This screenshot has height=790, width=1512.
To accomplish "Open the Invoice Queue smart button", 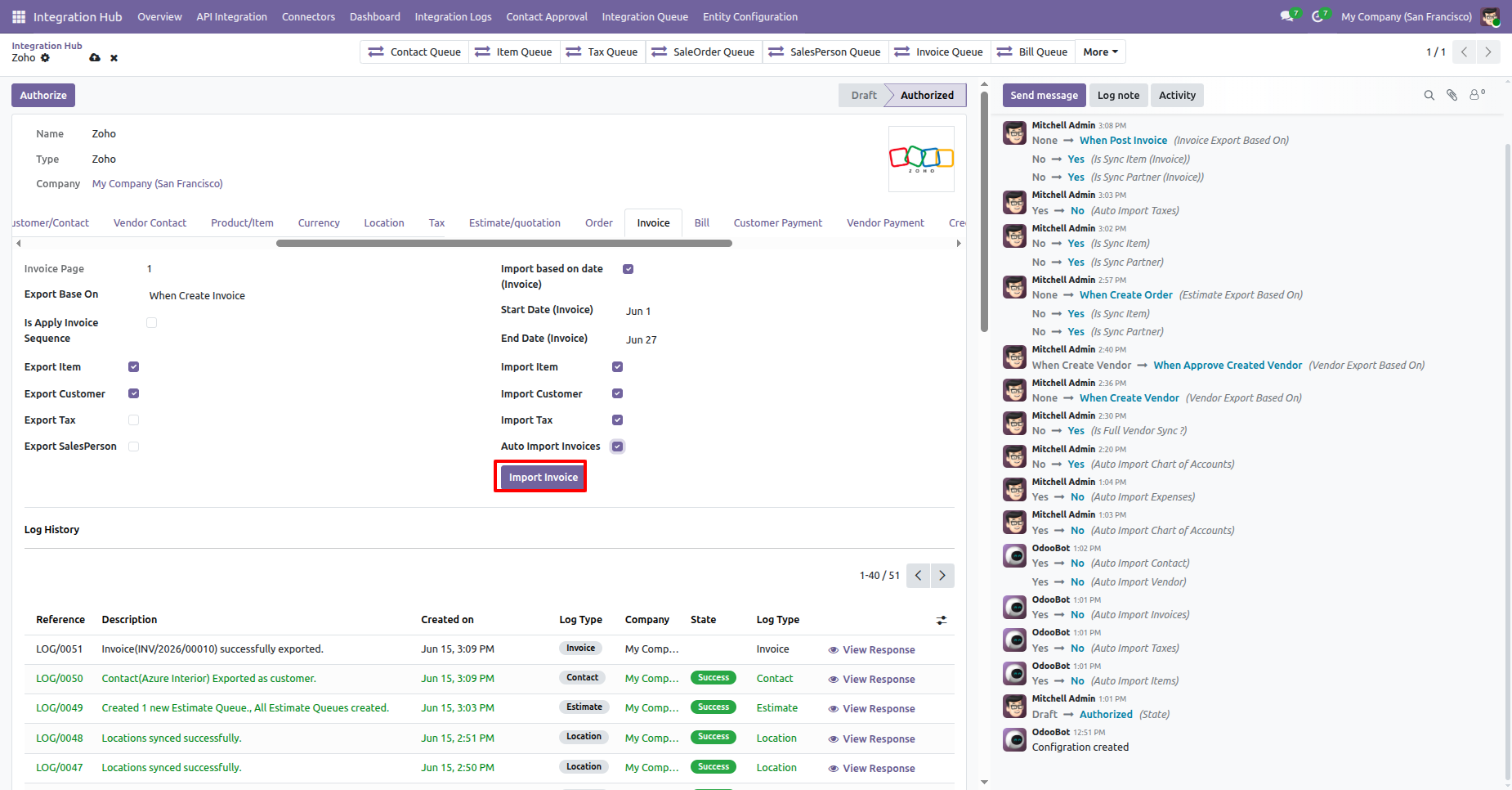I will 939,52.
